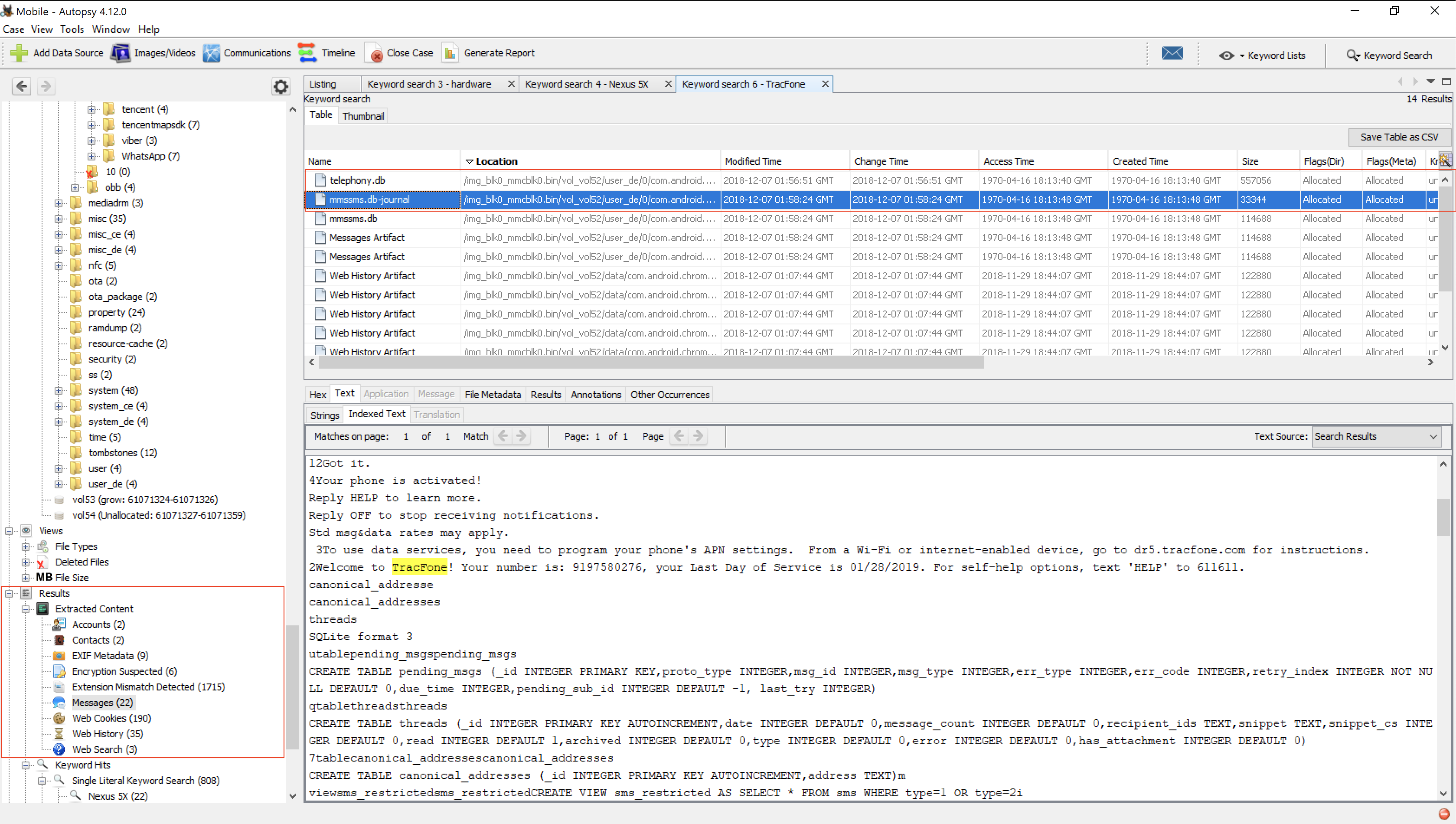Expand the tencent folder

click(x=91, y=109)
